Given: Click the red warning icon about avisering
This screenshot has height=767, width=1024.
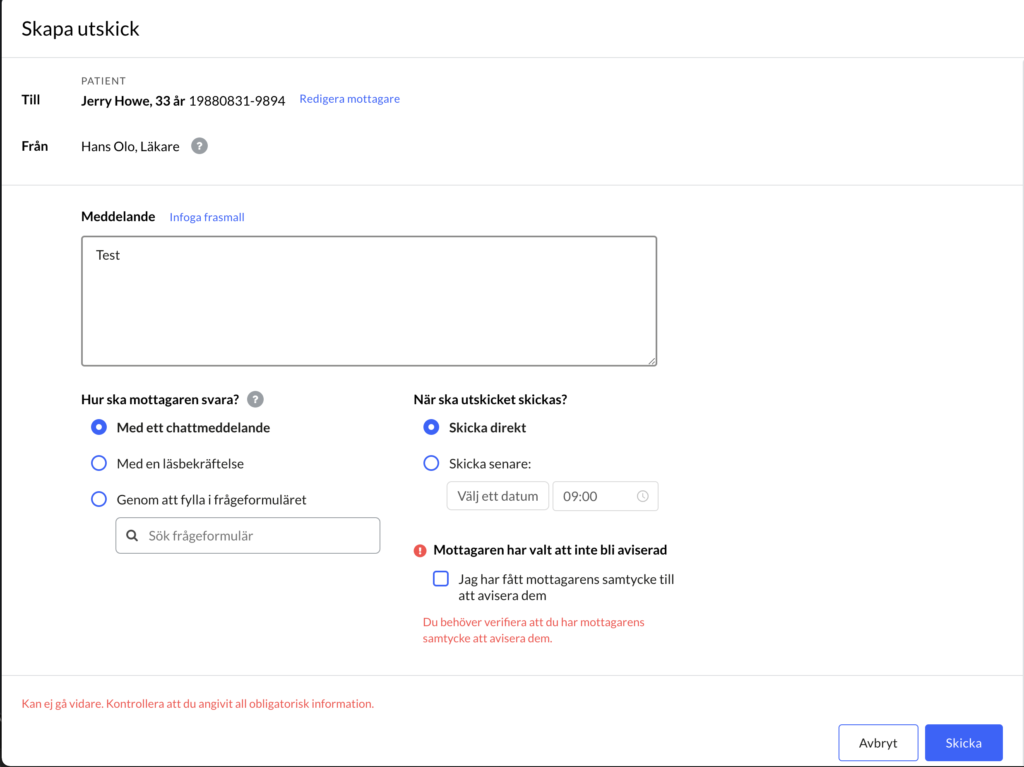Looking at the screenshot, I should (x=420, y=551).
